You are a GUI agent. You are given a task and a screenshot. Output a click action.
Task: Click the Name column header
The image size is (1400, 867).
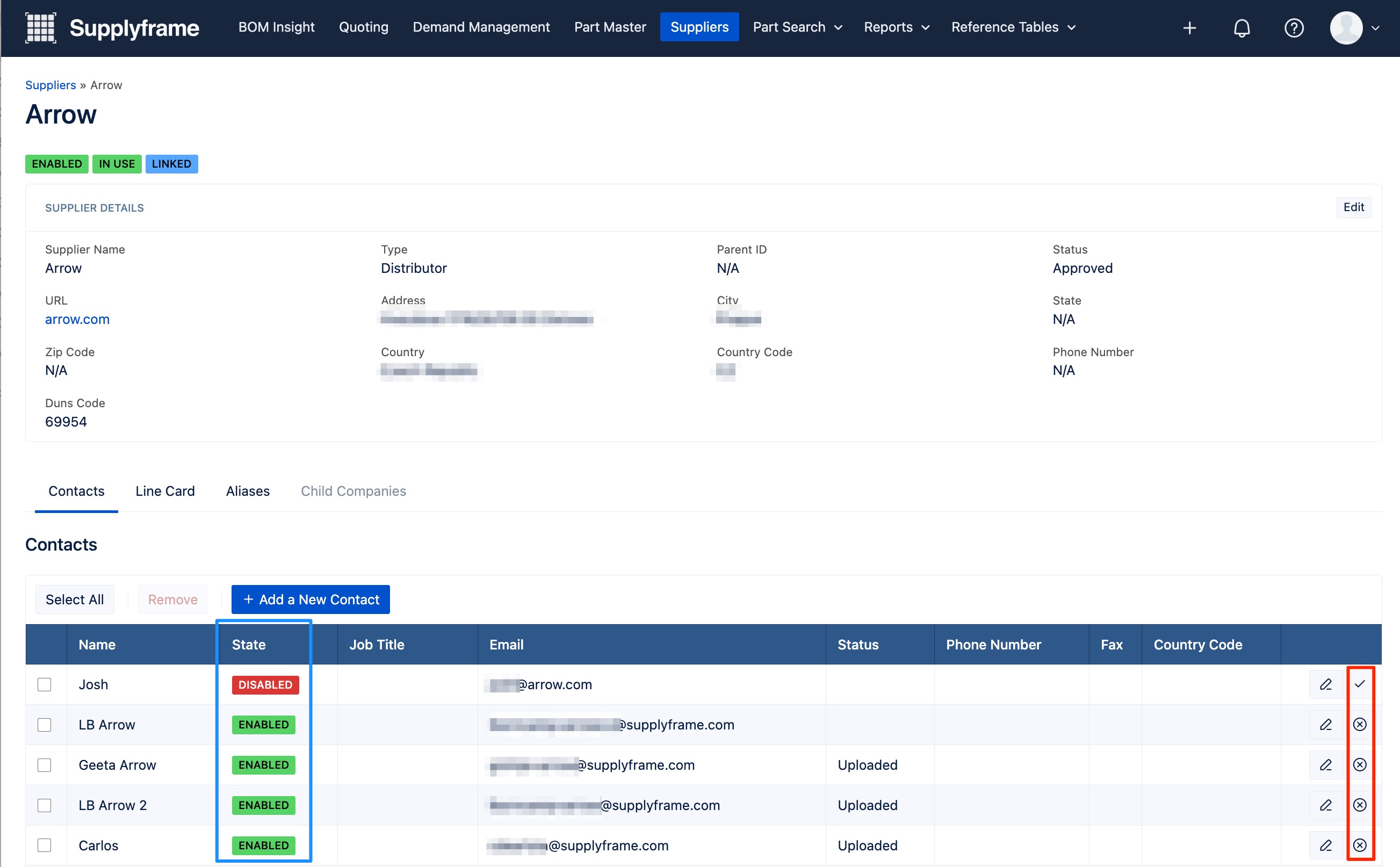97,645
